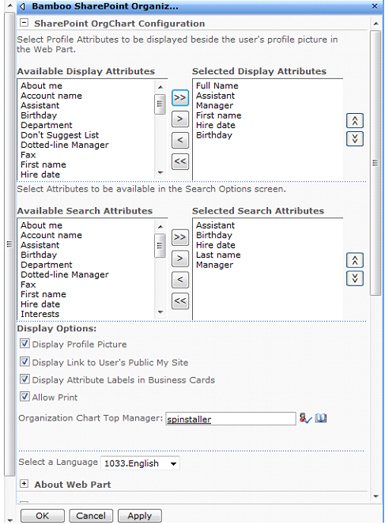Click the back arrow in tool pane title
The height and width of the screenshot is (524, 388).
click(x=23, y=6)
